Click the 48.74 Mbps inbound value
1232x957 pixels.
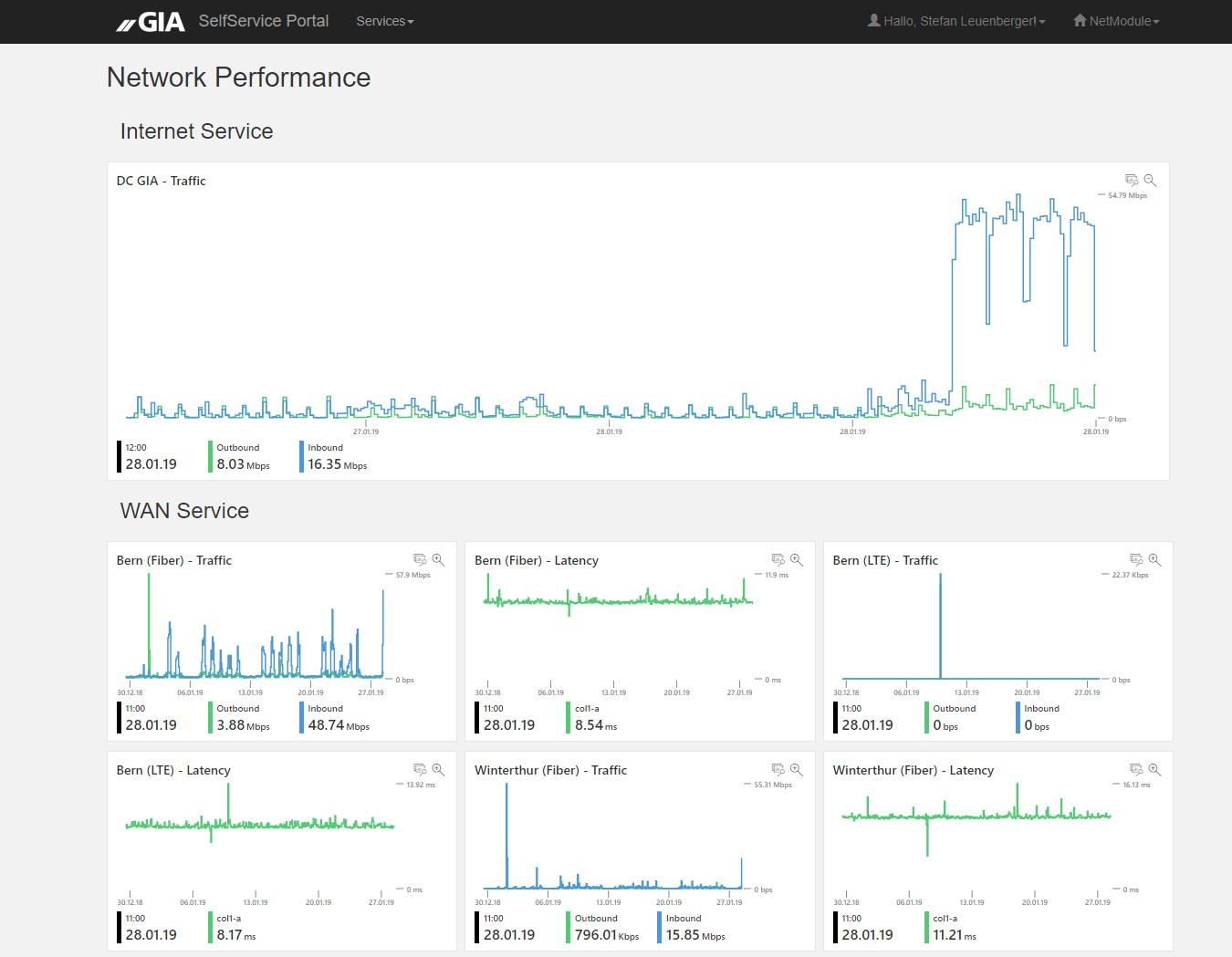tap(339, 725)
